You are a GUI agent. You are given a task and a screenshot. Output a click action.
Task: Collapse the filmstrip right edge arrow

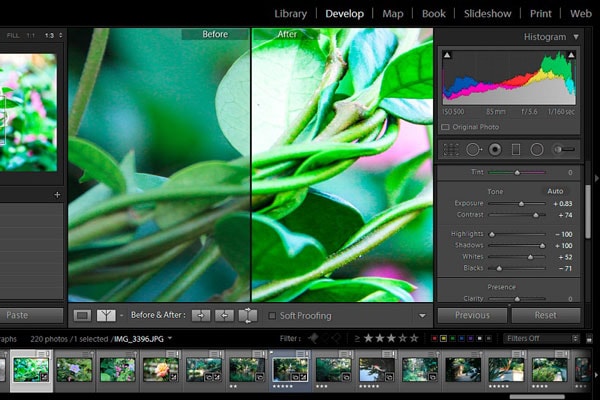pos(596,375)
